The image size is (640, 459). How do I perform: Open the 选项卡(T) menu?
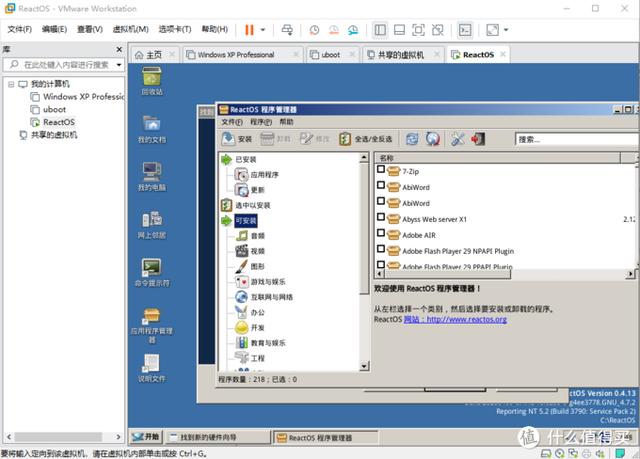pos(175,29)
